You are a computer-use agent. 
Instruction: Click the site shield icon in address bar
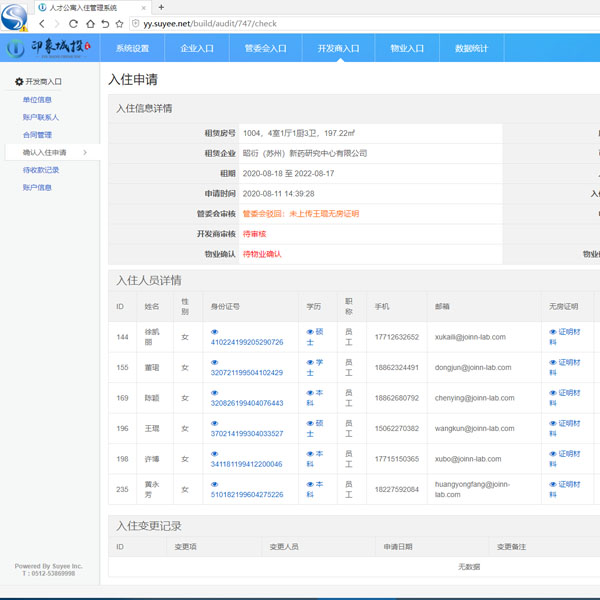136,23
